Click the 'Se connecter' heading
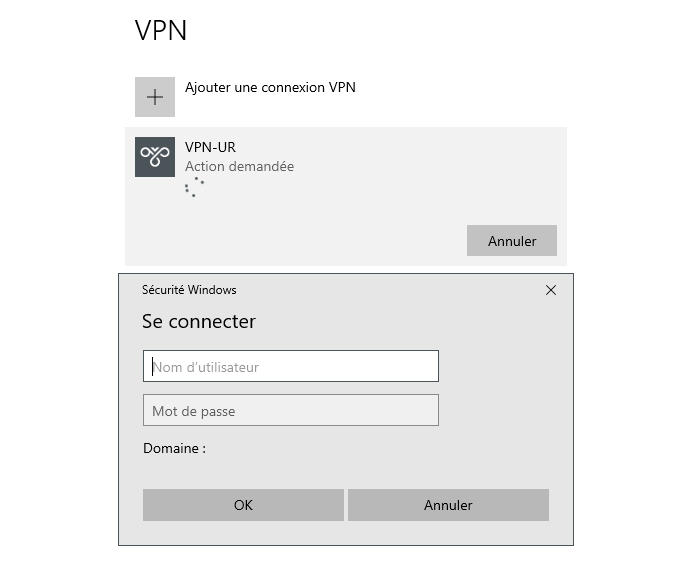The width and height of the screenshot is (696, 564). [199, 322]
